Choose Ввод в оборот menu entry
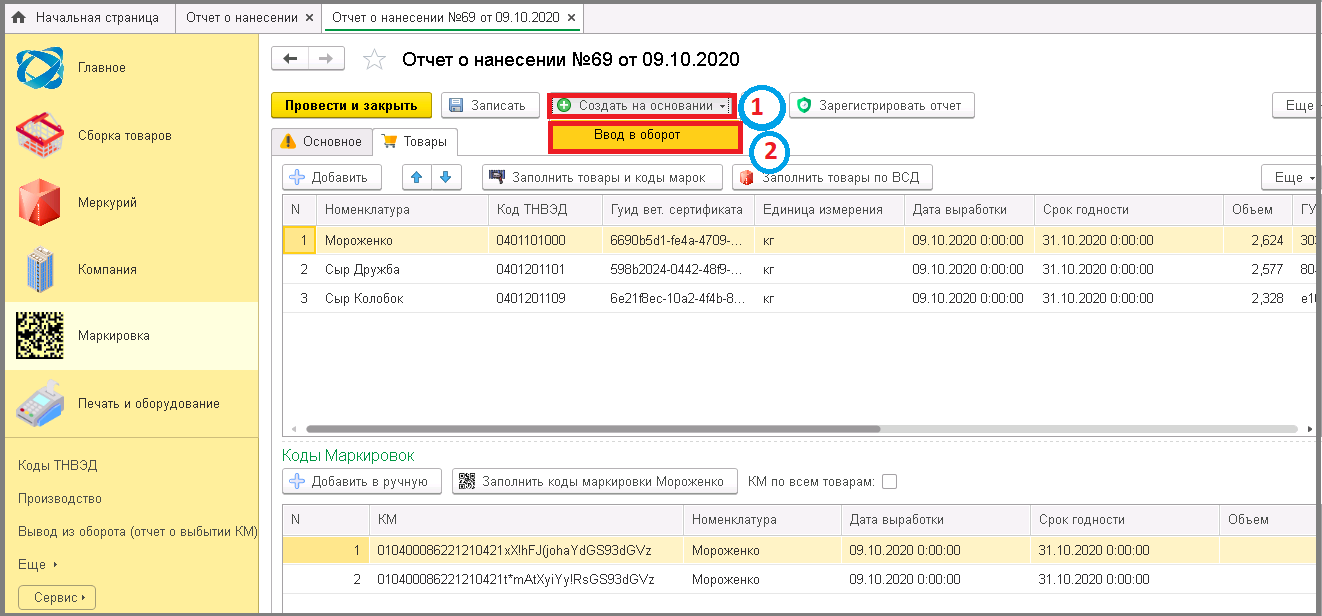1322x616 pixels. tap(644, 135)
